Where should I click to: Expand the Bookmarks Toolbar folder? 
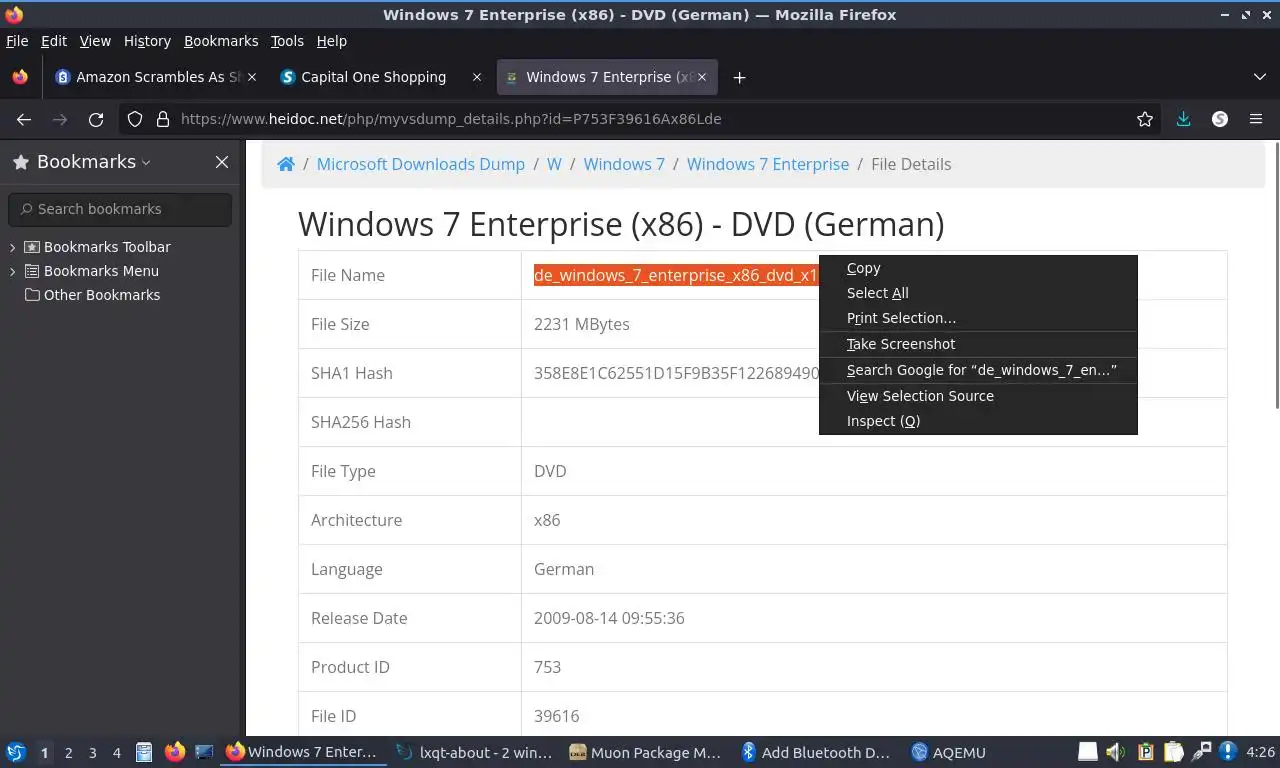point(13,247)
